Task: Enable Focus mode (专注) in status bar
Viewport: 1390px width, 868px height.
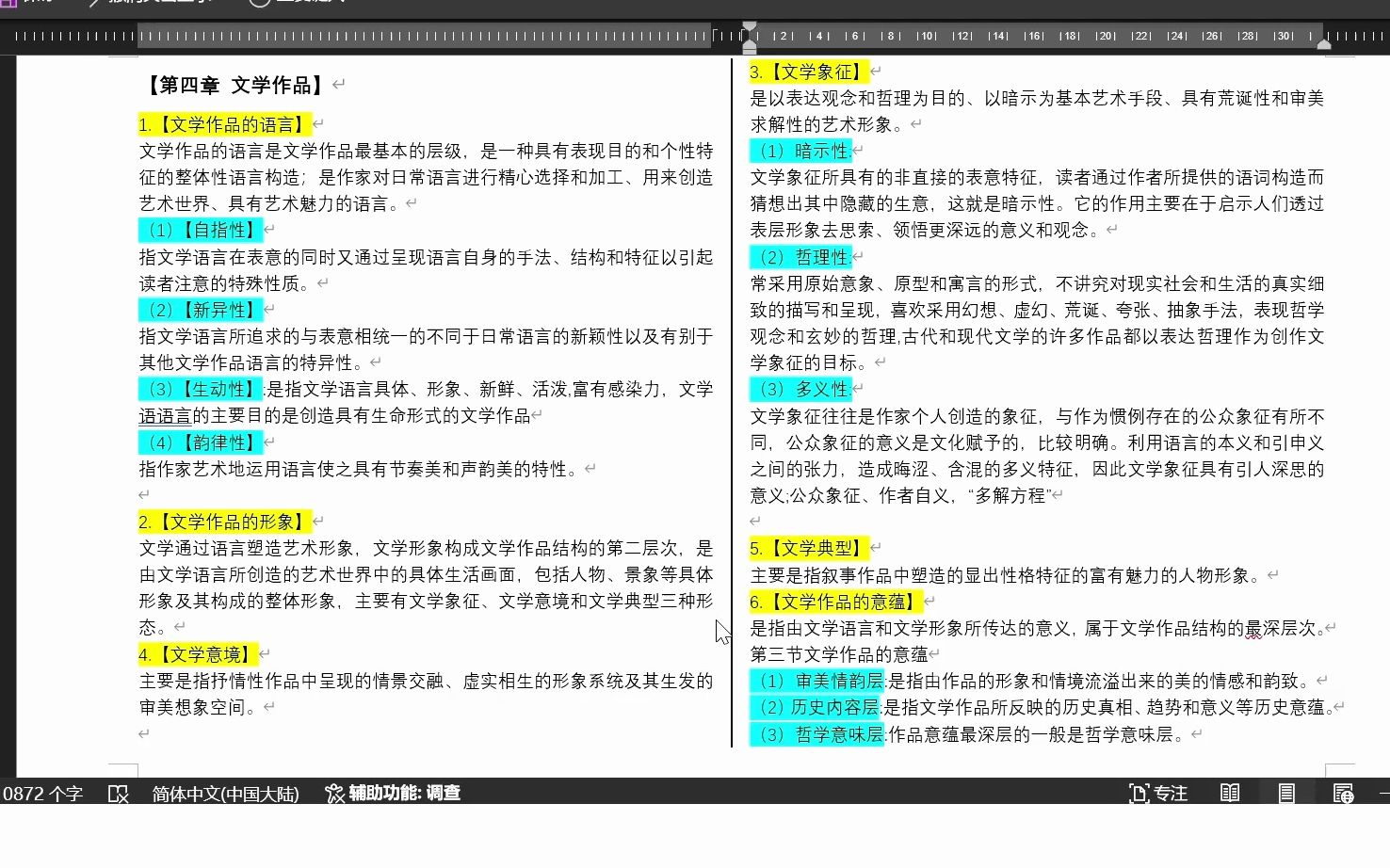Action: [1158, 794]
